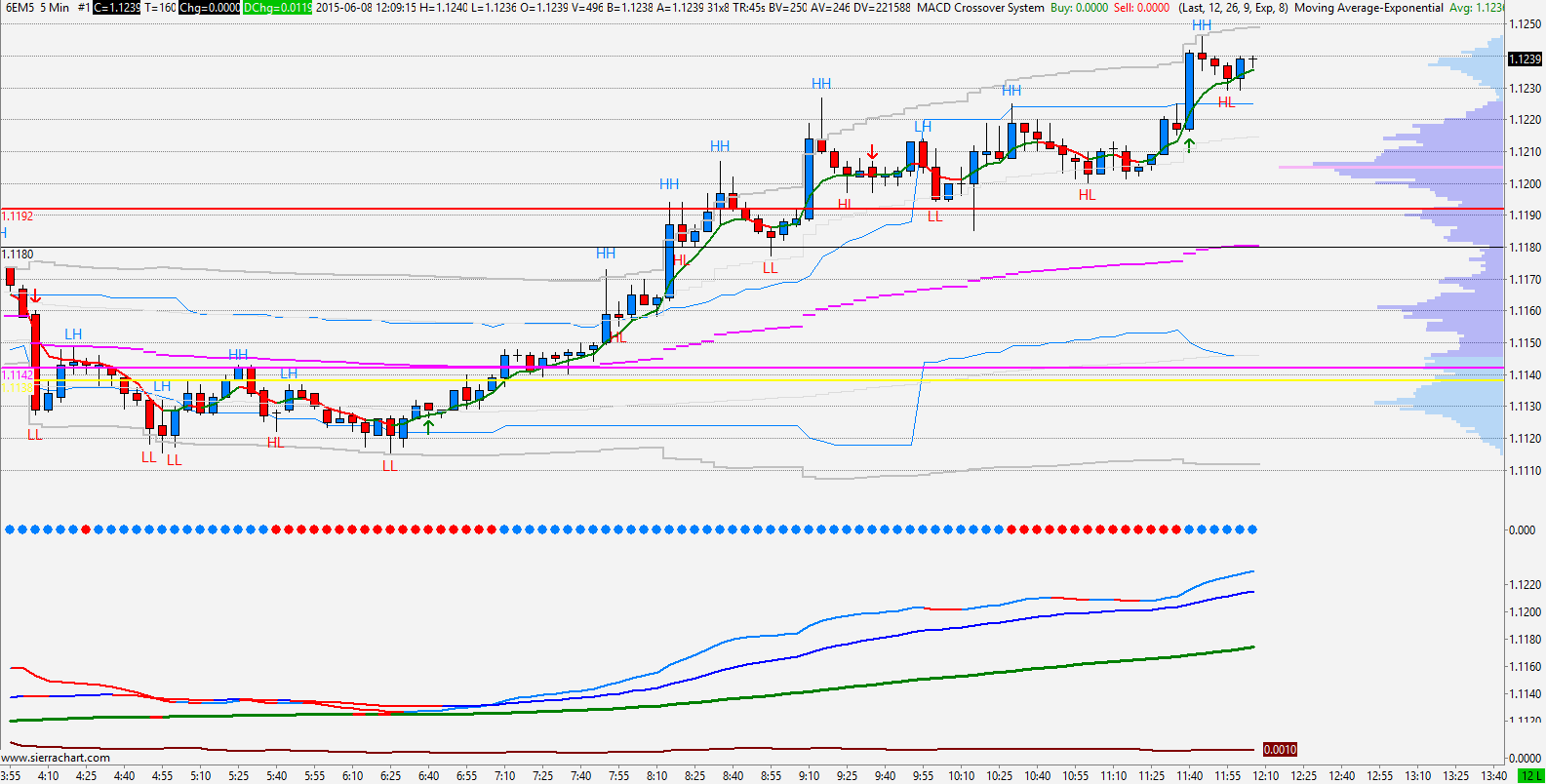Click the L=1.1236 low value
1546x784 pixels.
coord(496,8)
